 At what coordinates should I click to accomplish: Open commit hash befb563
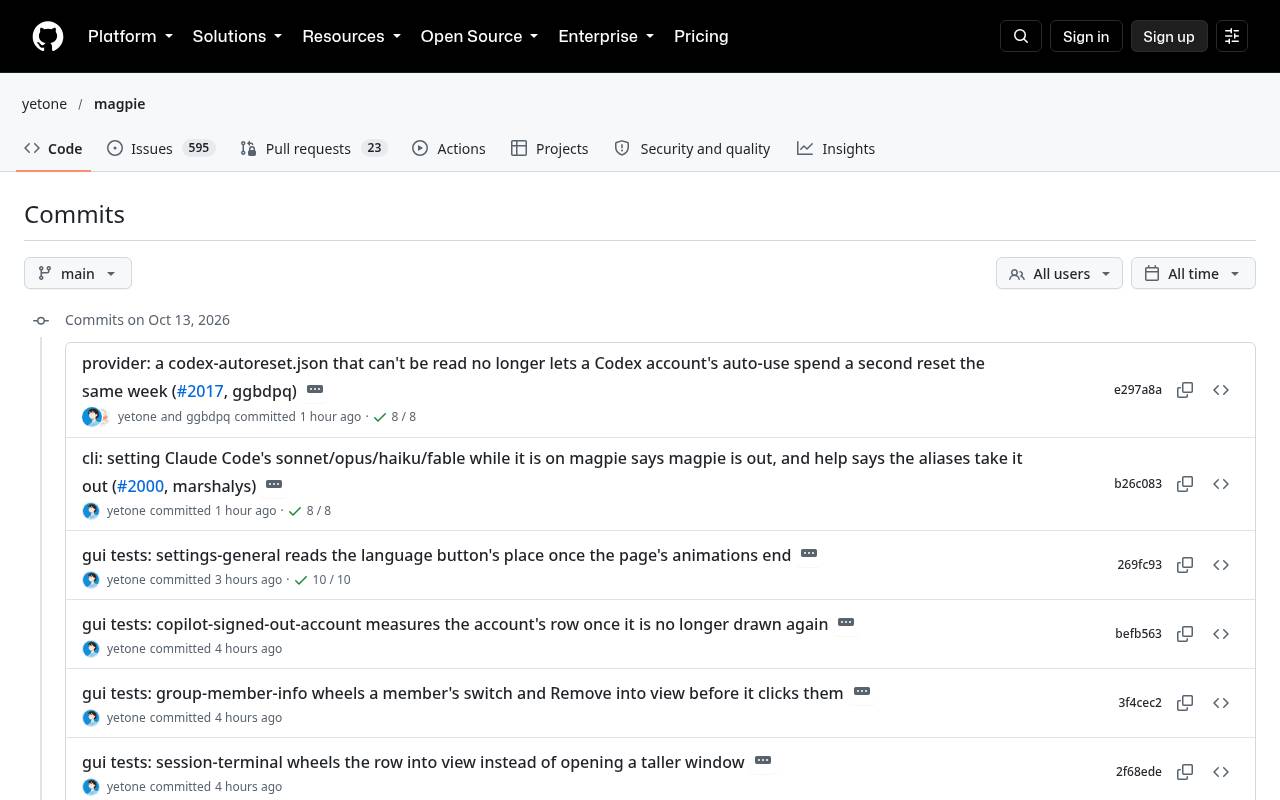click(1138, 634)
